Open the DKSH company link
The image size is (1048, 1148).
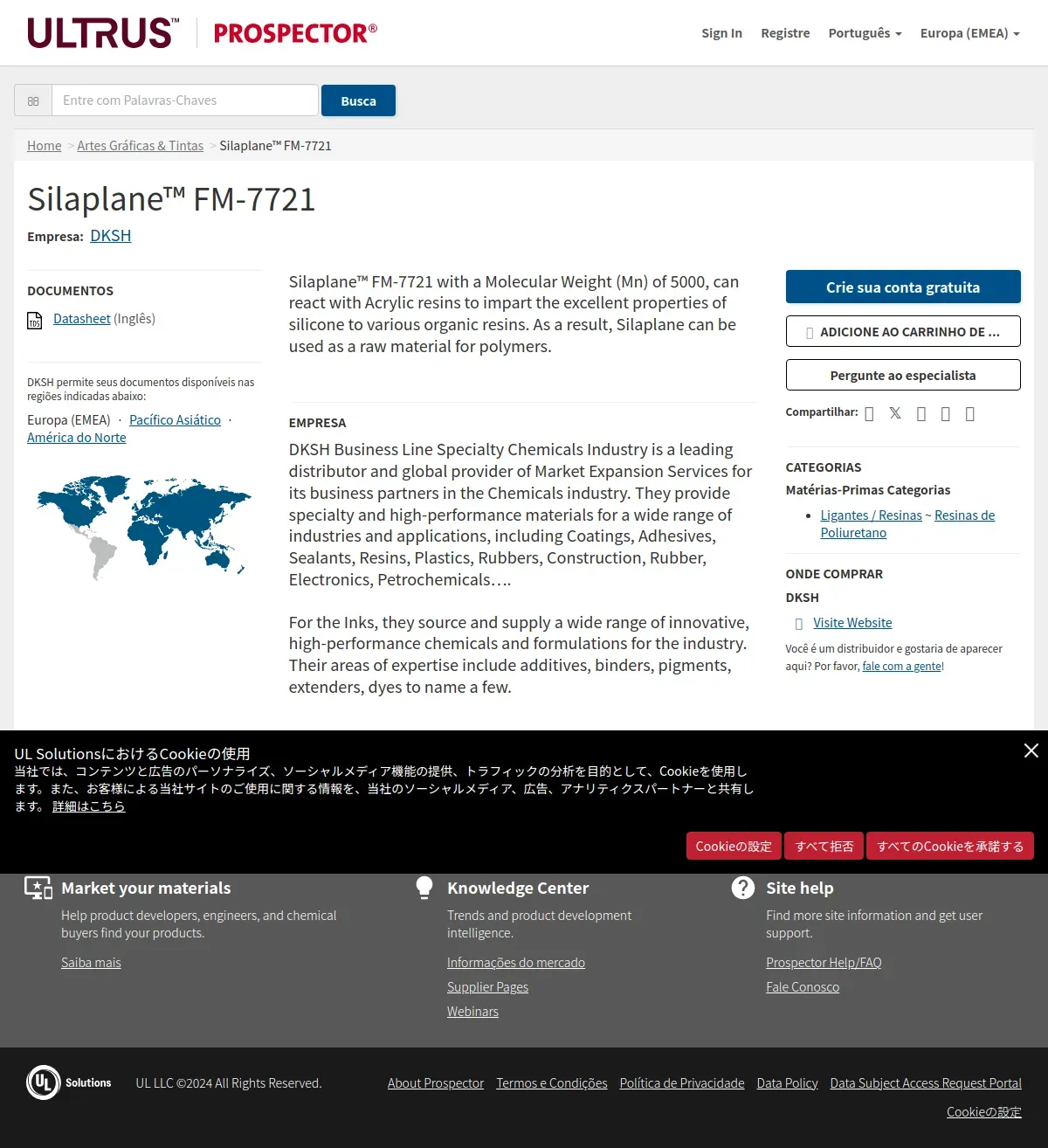(x=111, y=236)
